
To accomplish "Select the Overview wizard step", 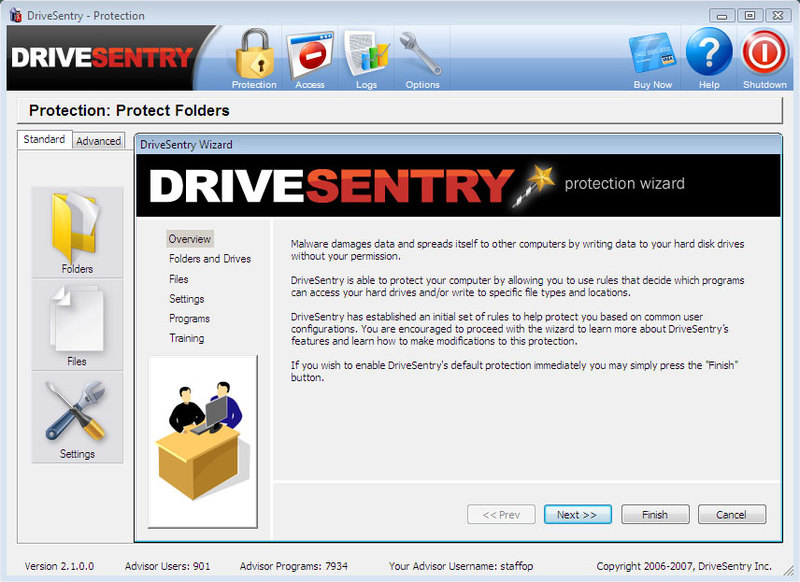I will click(x=190, y=239).
